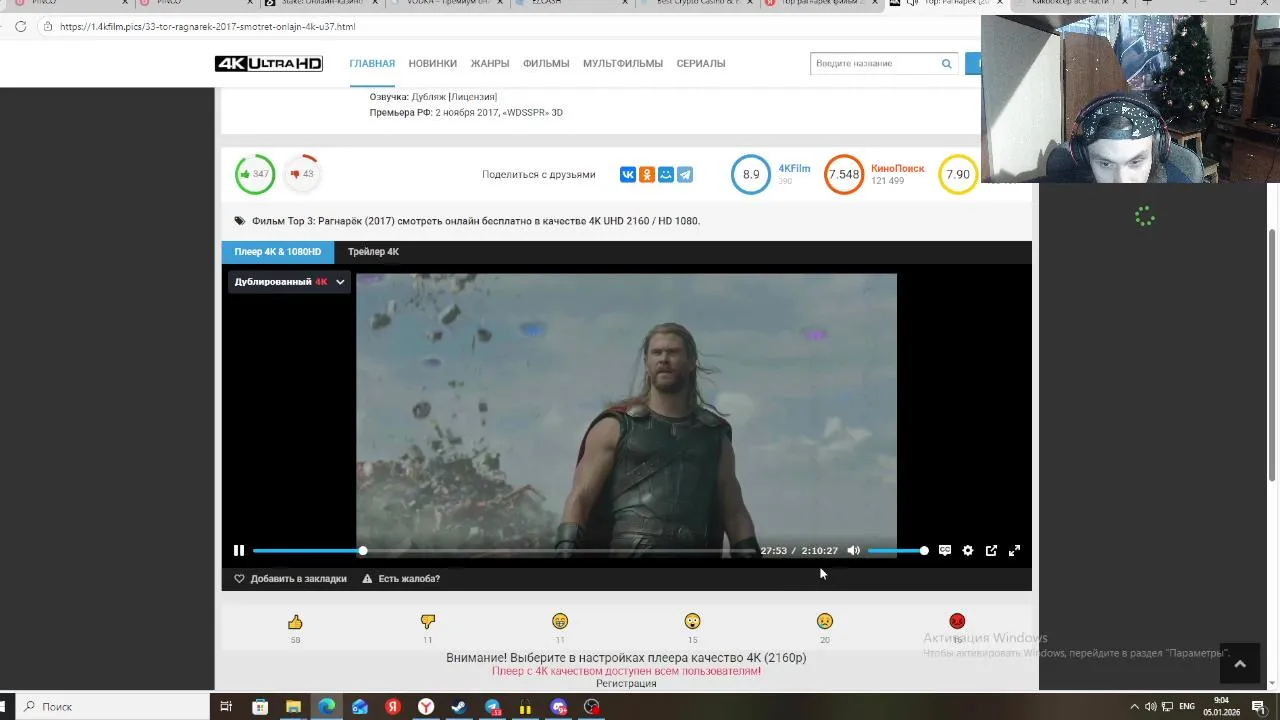Reload the page in browser
The height and width of the screenshot is (720, 1280).
pyautogui.click(x=20, y=26)
